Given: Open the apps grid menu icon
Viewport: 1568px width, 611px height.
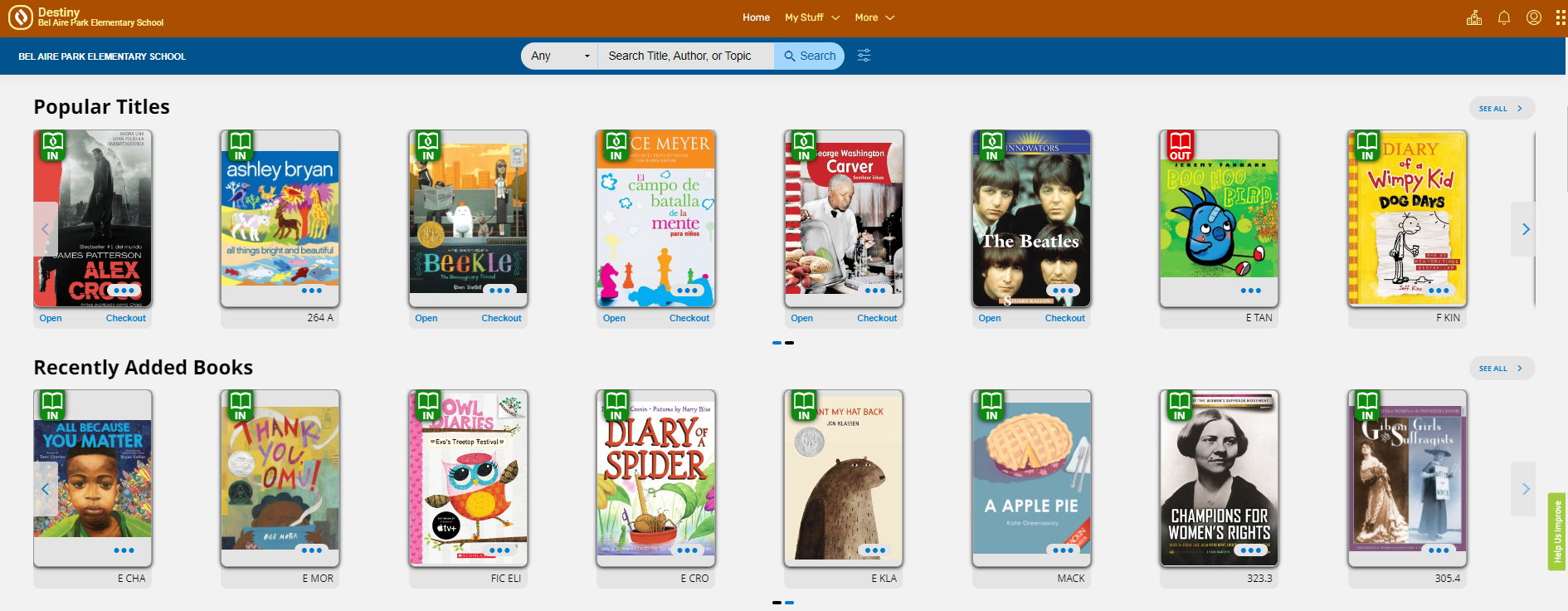Looking at the screenshot, I should tap(1560, 17).
